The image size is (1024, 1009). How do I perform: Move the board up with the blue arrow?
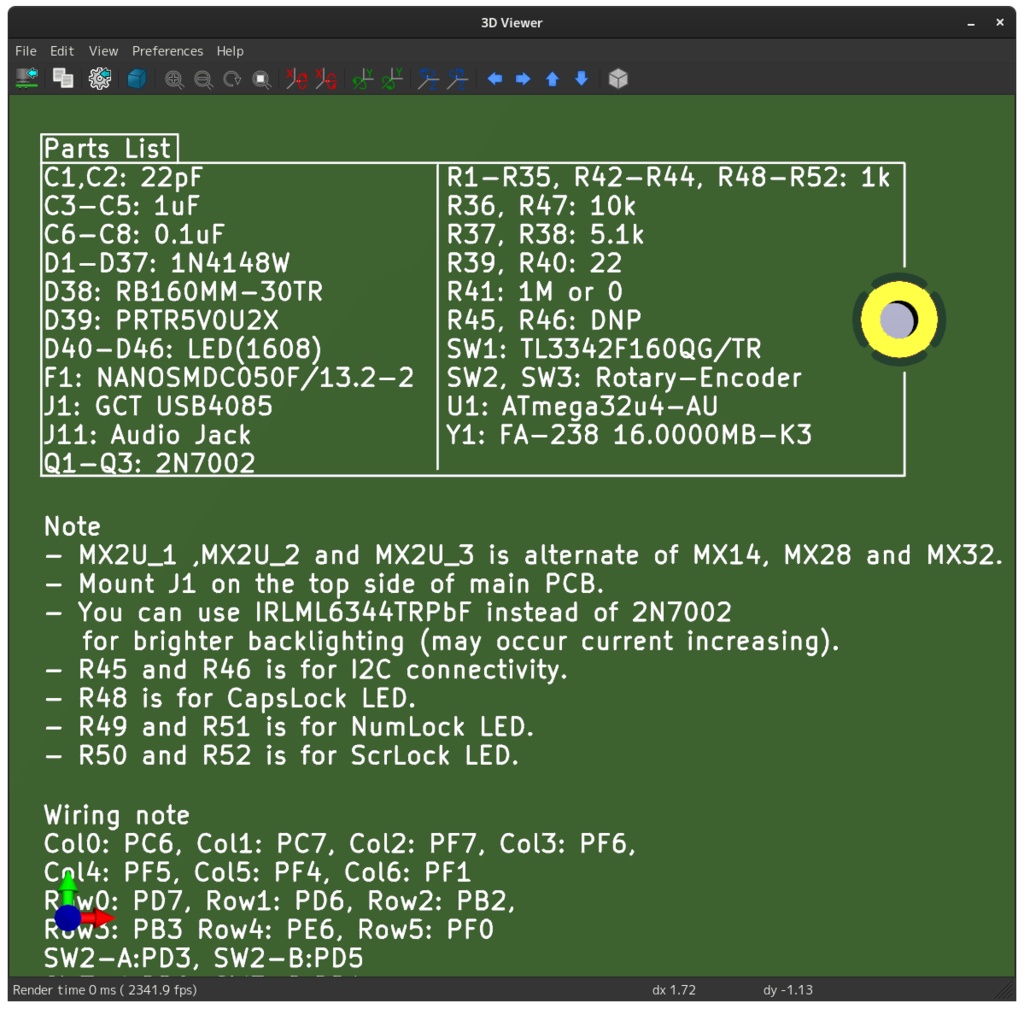[551, 79]
